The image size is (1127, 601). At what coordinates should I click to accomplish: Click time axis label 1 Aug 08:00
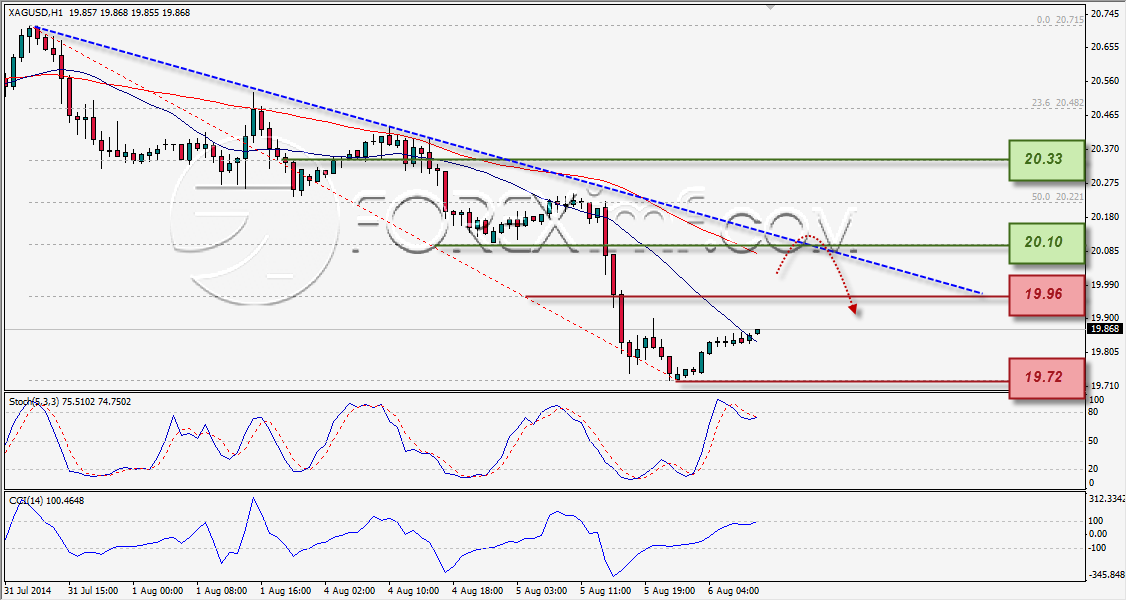click(221, 591)
